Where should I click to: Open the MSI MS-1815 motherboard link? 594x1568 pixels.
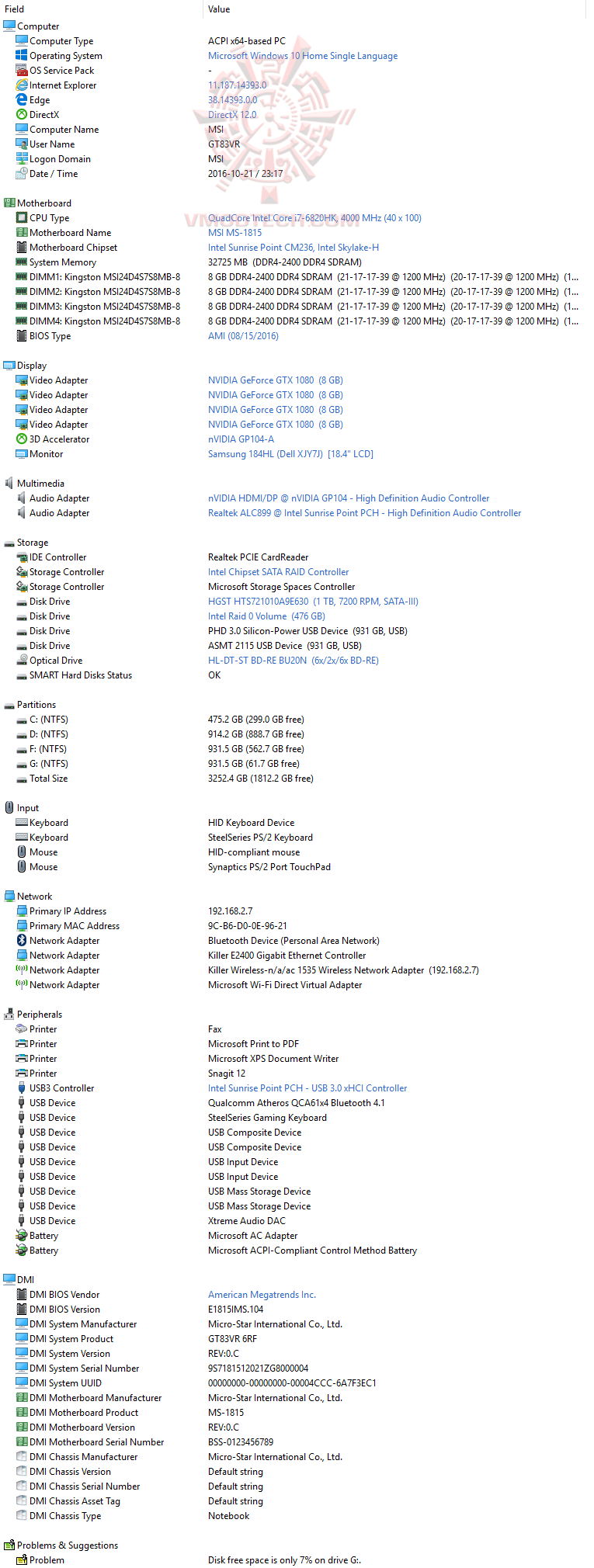tap(235, 233)
